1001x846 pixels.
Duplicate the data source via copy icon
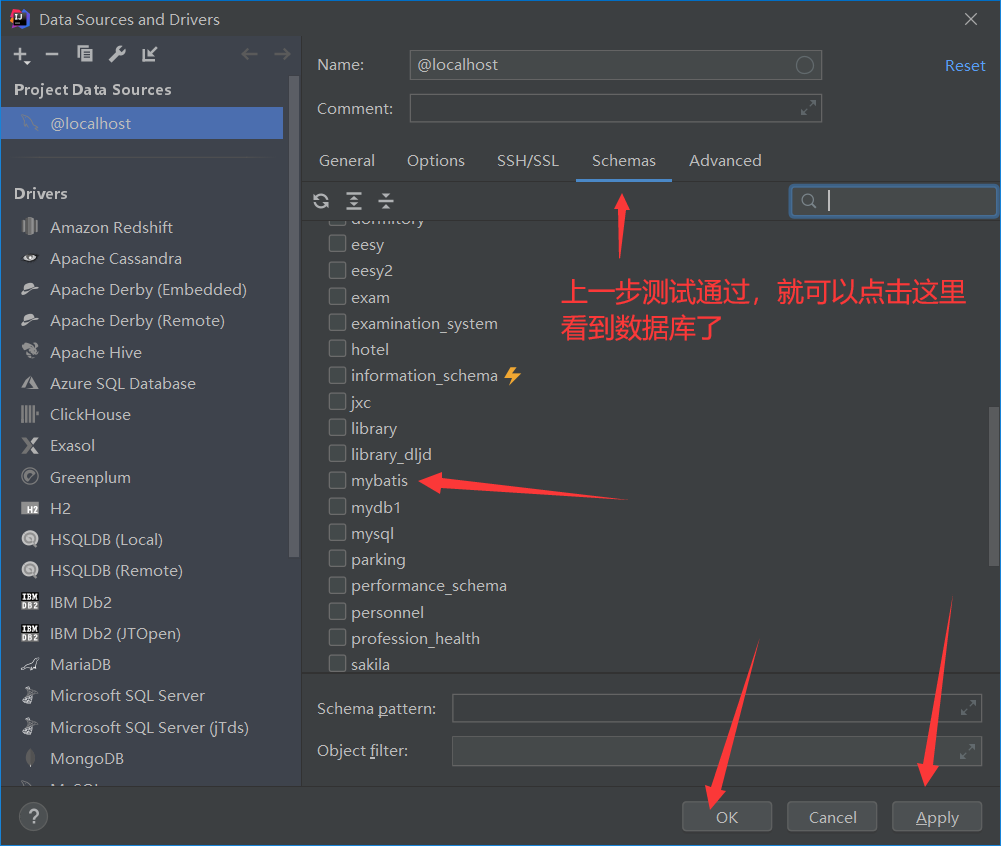(84, 54)
